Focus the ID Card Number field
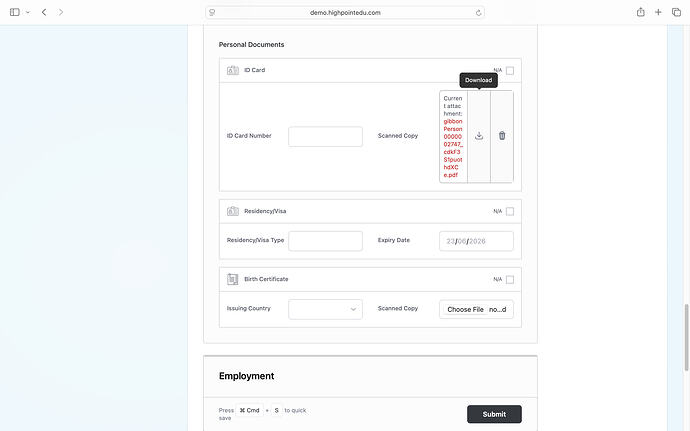The height and width of the screenshot is (431, 690). 326,136
